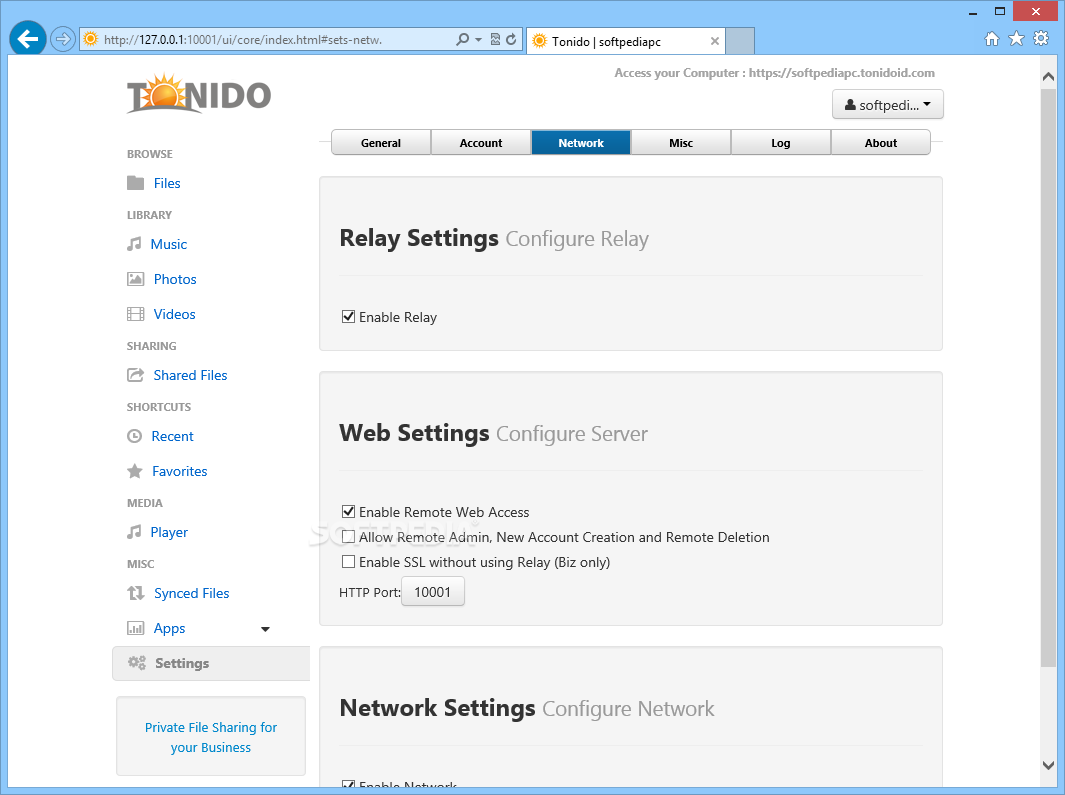The width and height of the screenshot is (1065, 795).
Task: Click the Apps chart icon
Action: point(135,628)
